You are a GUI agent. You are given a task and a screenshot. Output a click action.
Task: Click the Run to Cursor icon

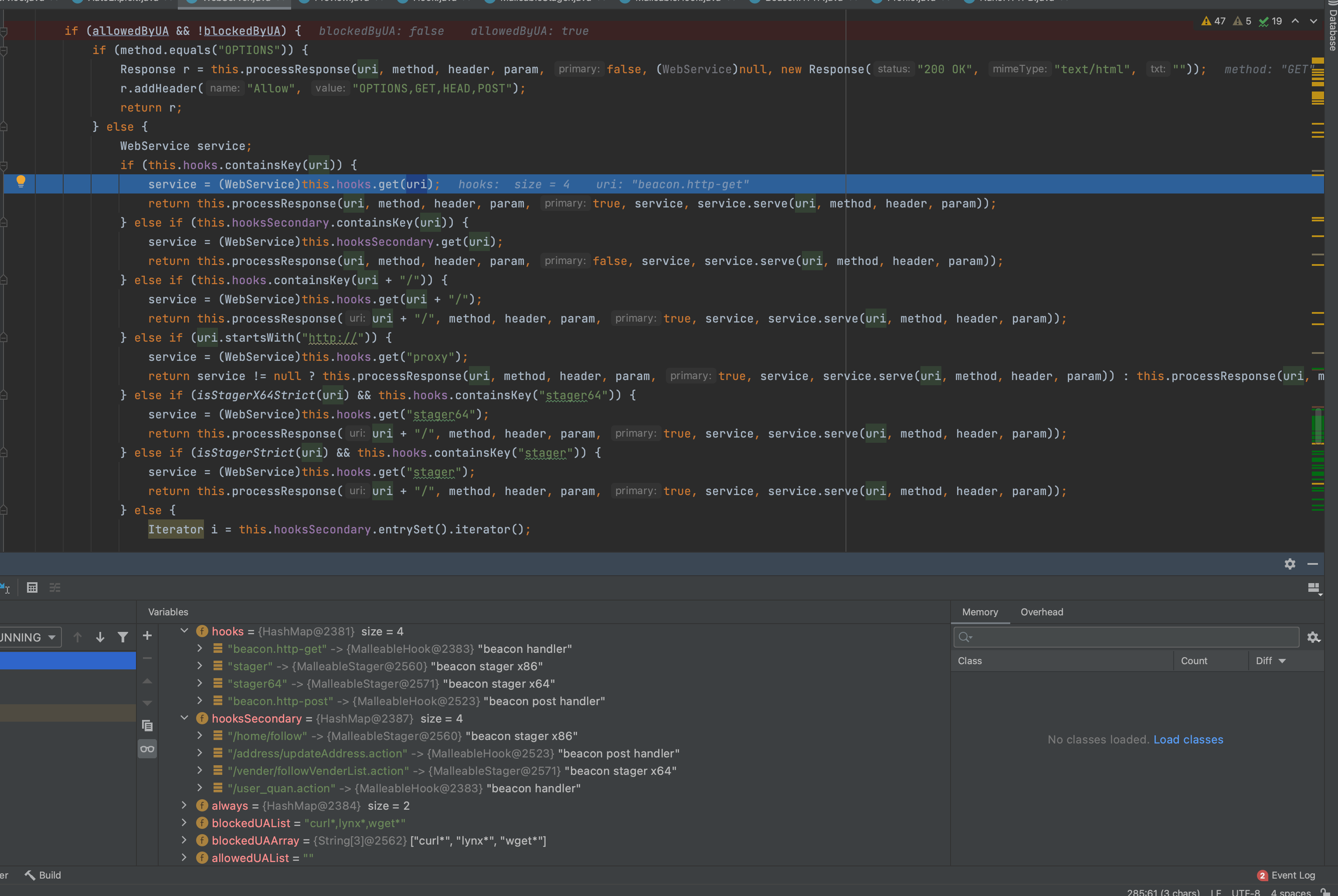point(4,587)
